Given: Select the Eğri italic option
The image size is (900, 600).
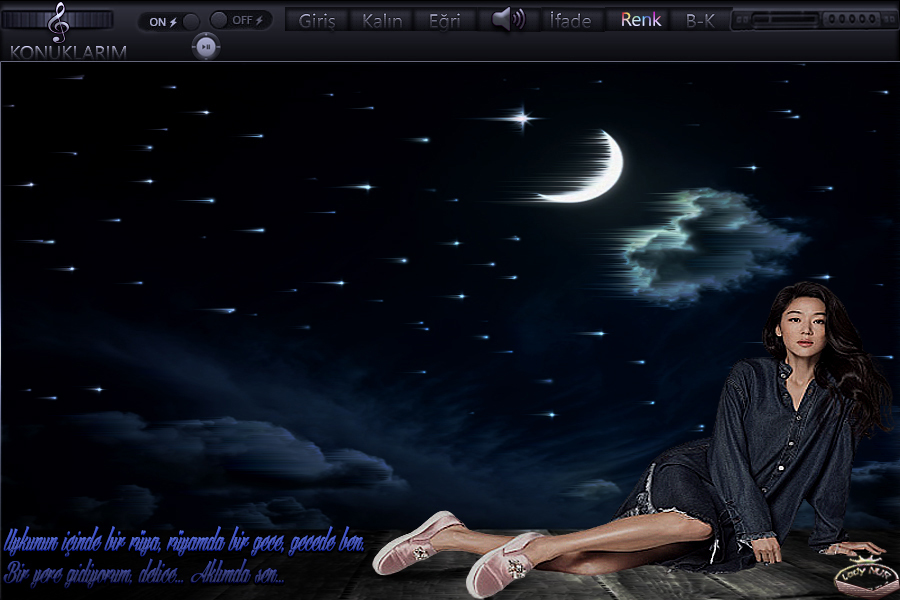Looking at the screenshot, I should [444, 21].
